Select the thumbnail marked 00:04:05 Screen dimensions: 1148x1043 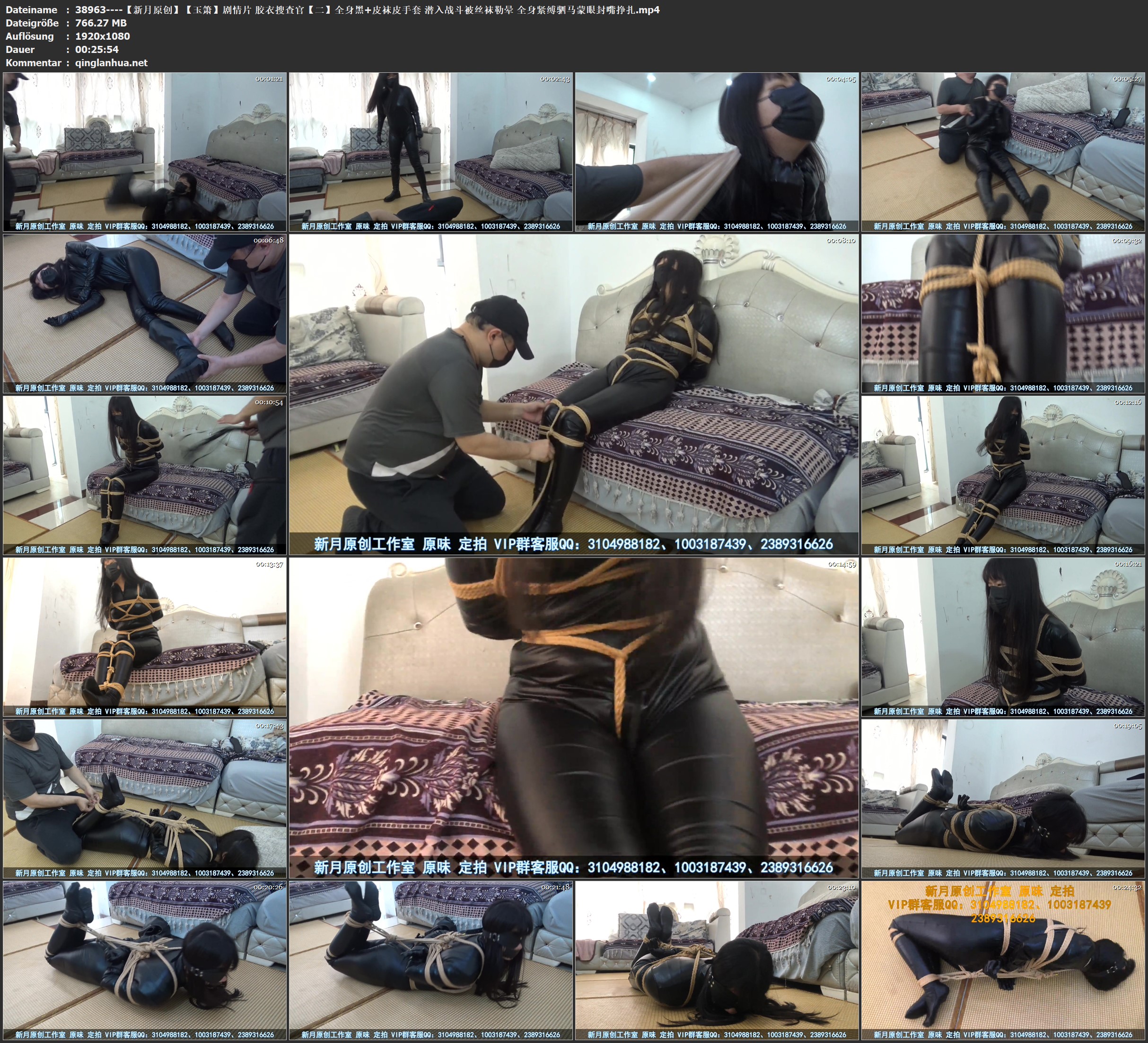716,152
